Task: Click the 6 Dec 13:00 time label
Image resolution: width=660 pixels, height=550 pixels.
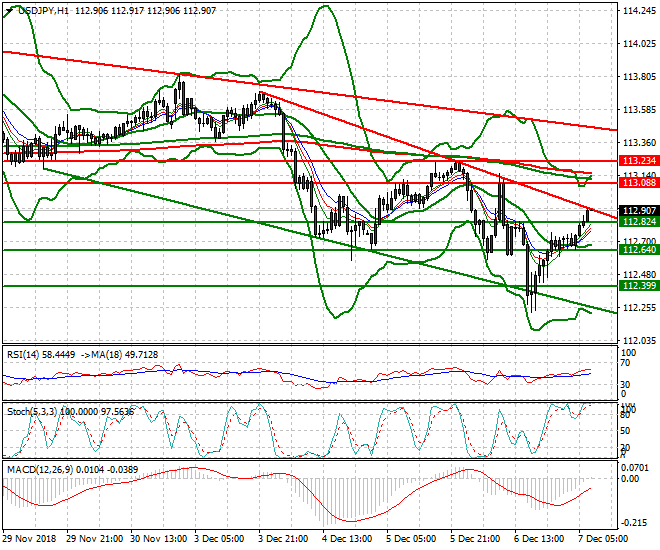Action: 539,539
